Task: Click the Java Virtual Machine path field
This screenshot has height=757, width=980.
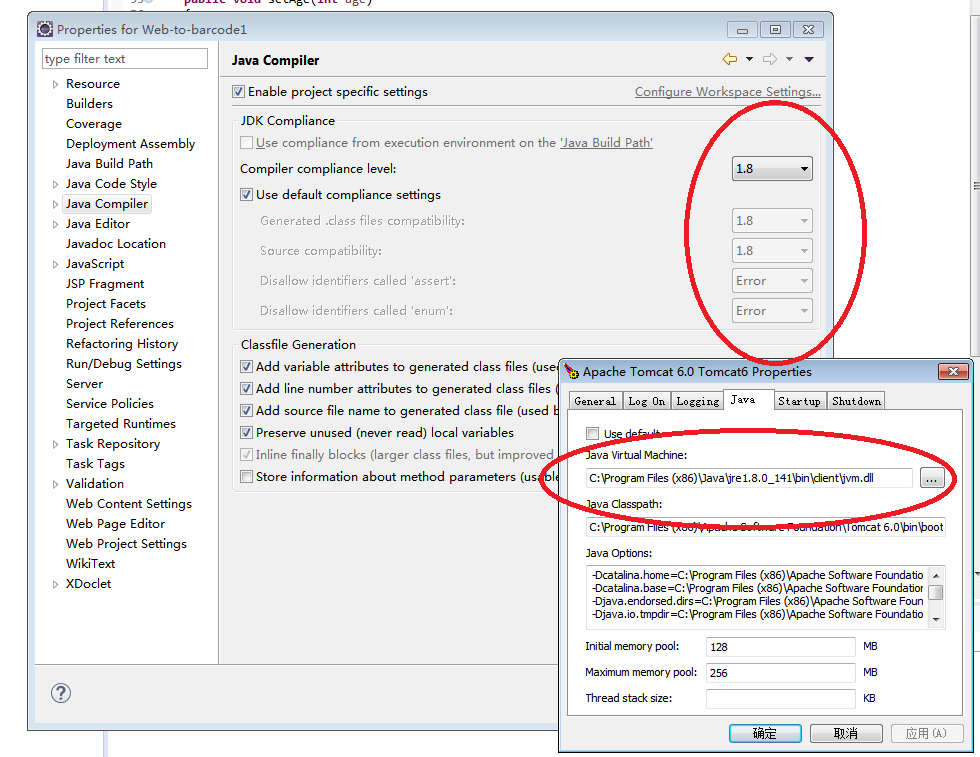Action: 749,478
